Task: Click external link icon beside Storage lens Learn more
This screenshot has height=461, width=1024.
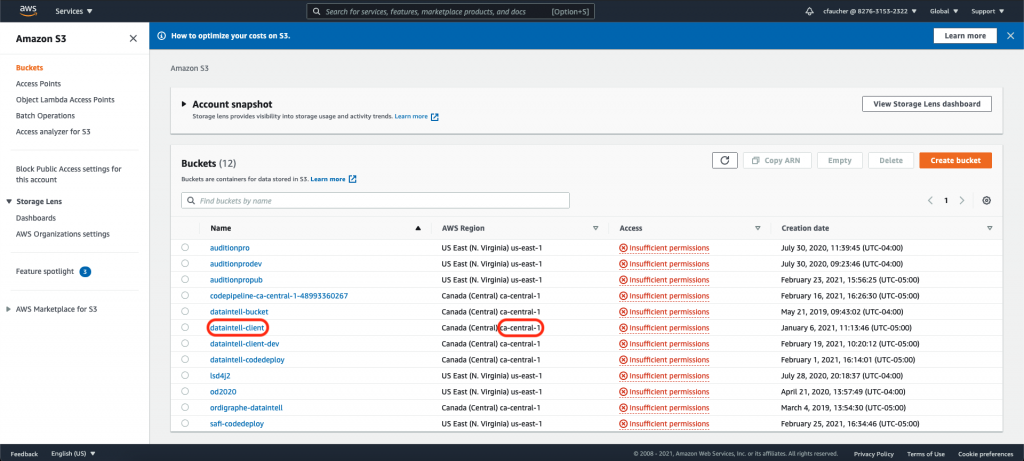Action: 435,117
